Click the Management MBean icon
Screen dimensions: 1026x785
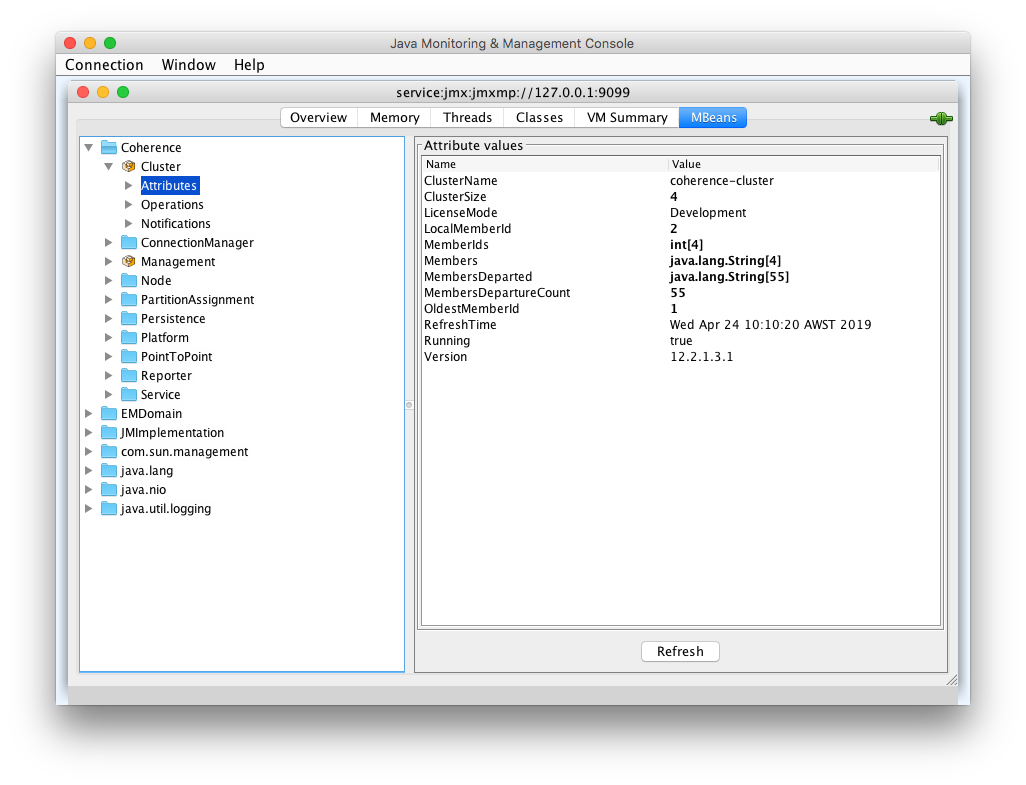coord(128,262)
